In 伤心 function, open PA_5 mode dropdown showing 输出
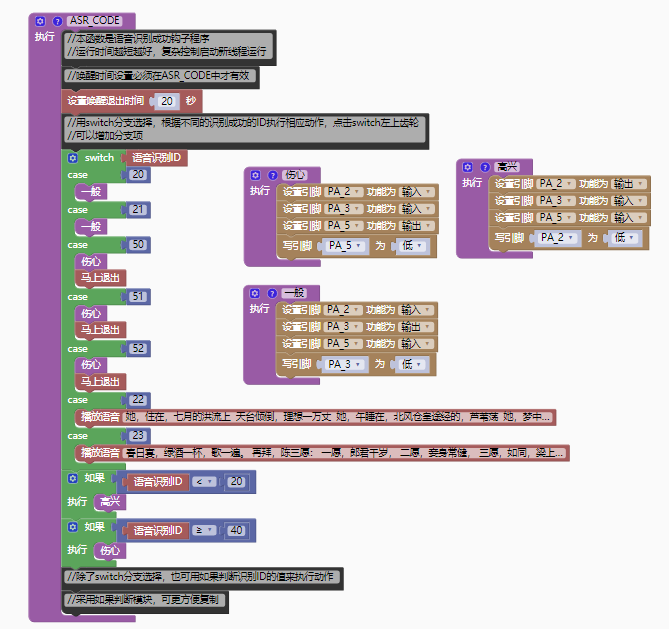669x629 pixels. (x=416, y=226)
